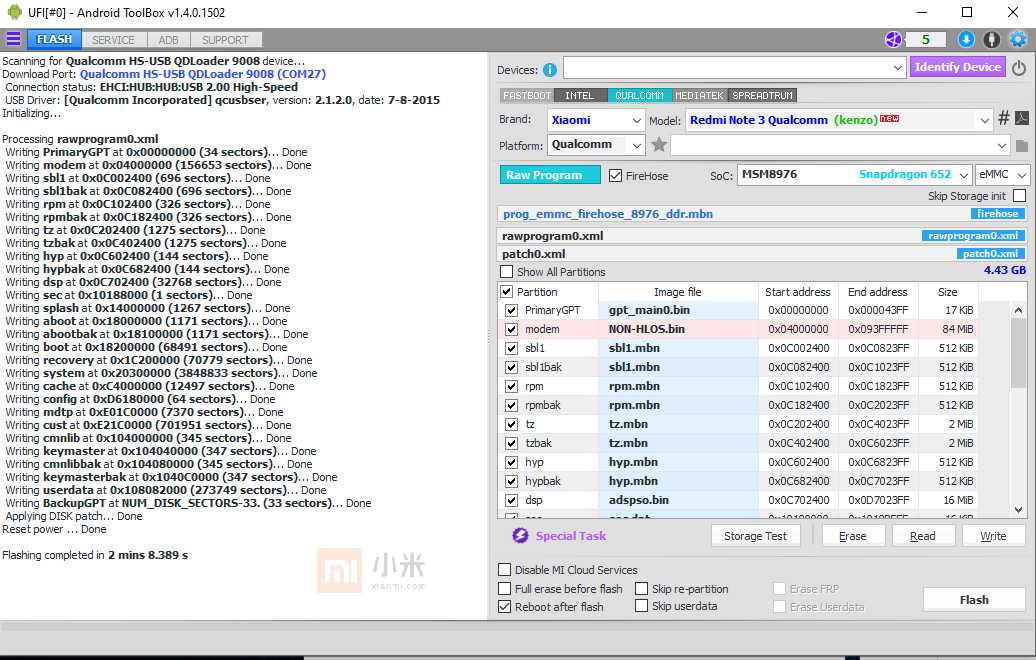Enable Full erase before flash
Viewport: 1036px width, 660px height.
coord(505,589)
